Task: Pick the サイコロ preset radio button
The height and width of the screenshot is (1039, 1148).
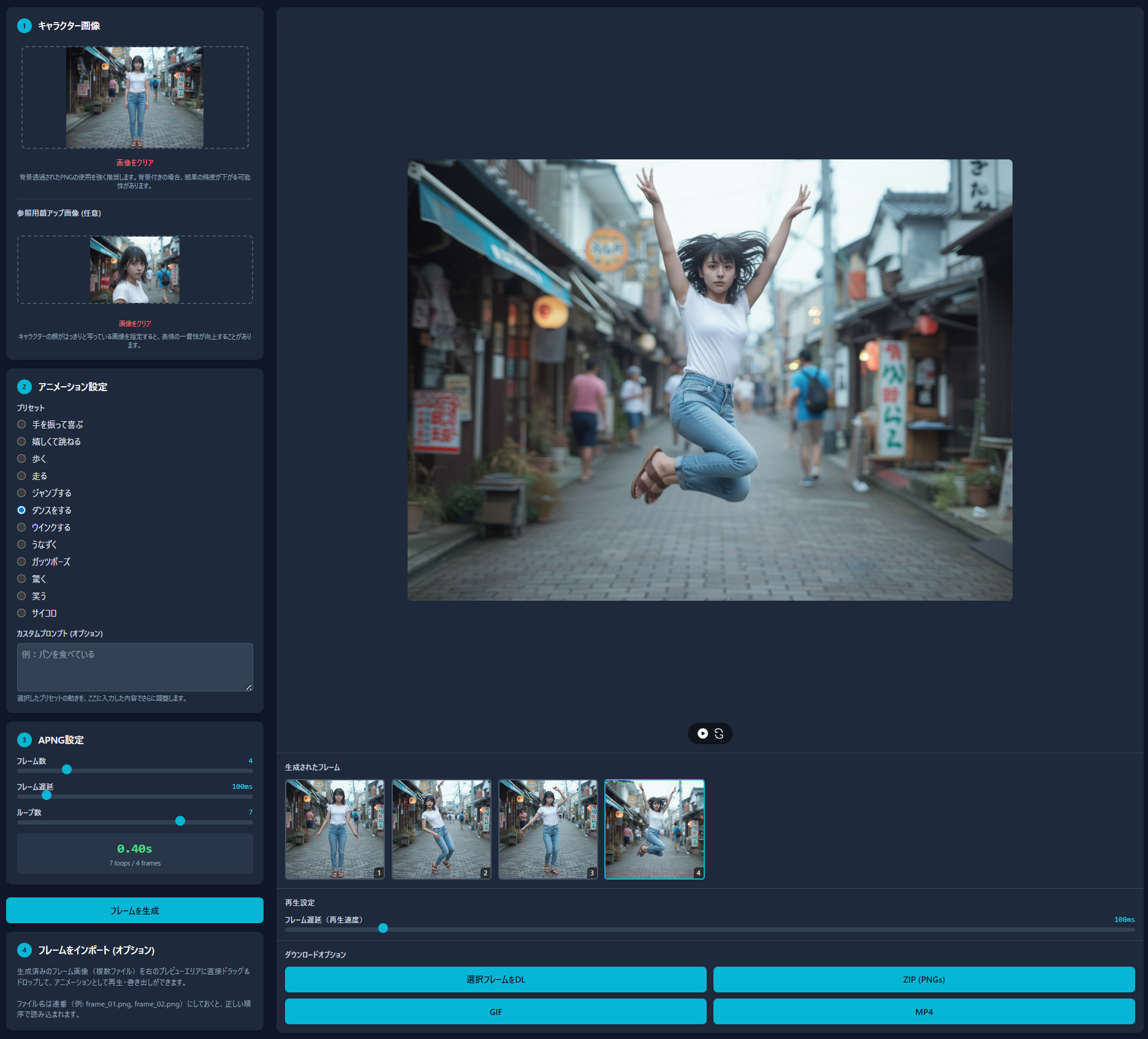Action: tap(21, 613)
